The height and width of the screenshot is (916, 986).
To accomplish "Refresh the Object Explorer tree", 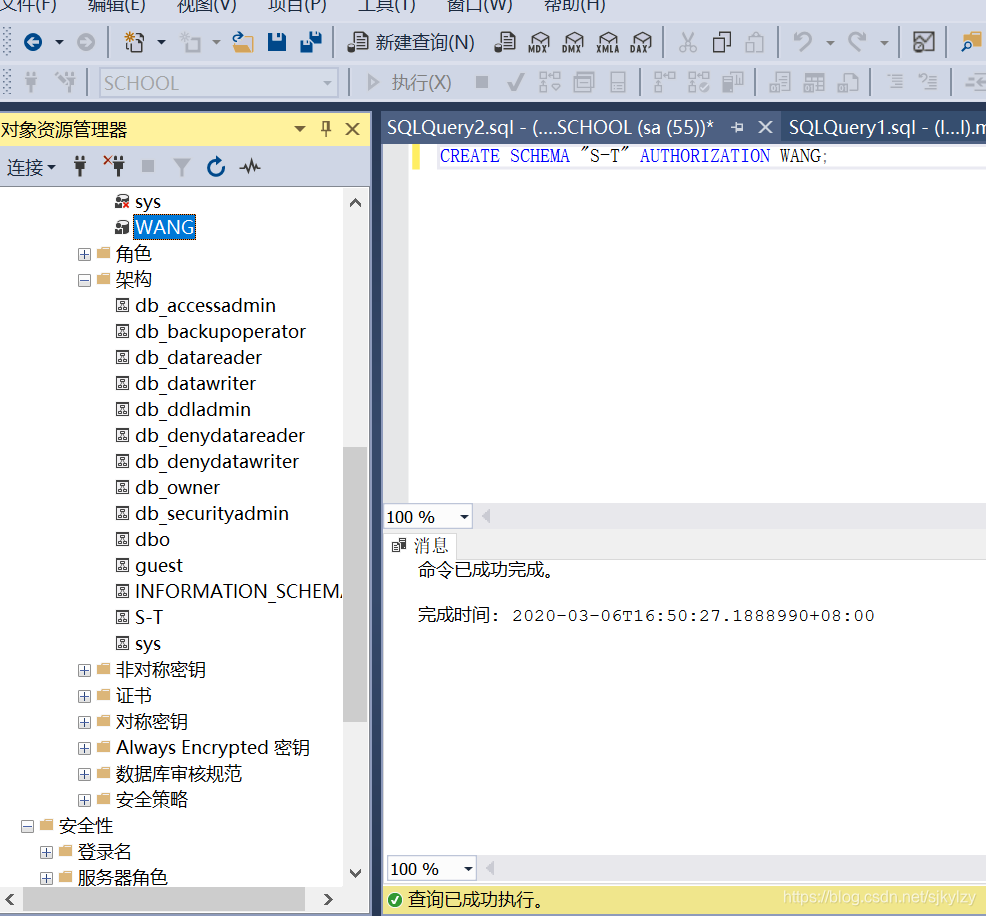I will 216,167.
